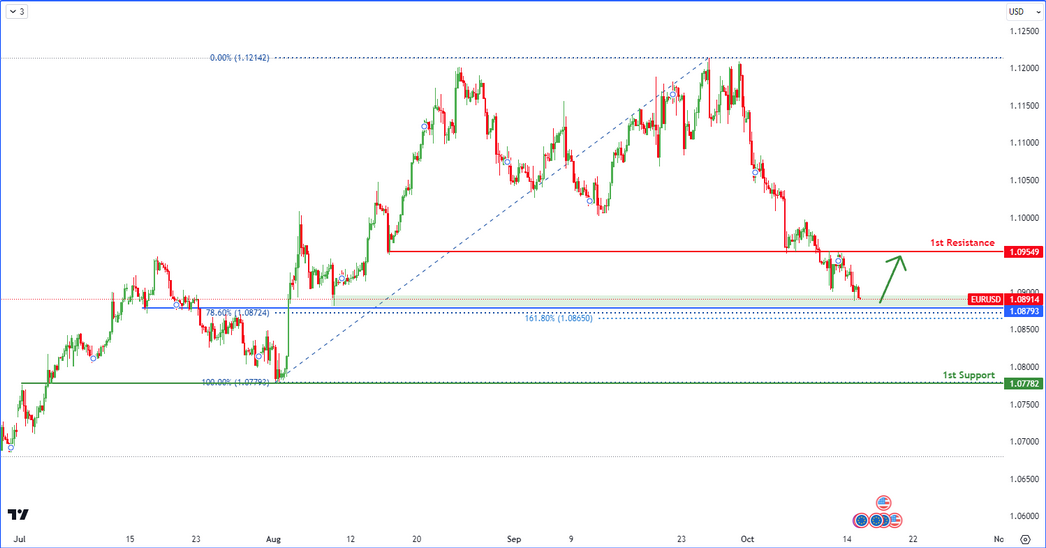Click 1.07000 on the price axis
Viewport: 1046px width, 548px height.
click(1024, 442)
